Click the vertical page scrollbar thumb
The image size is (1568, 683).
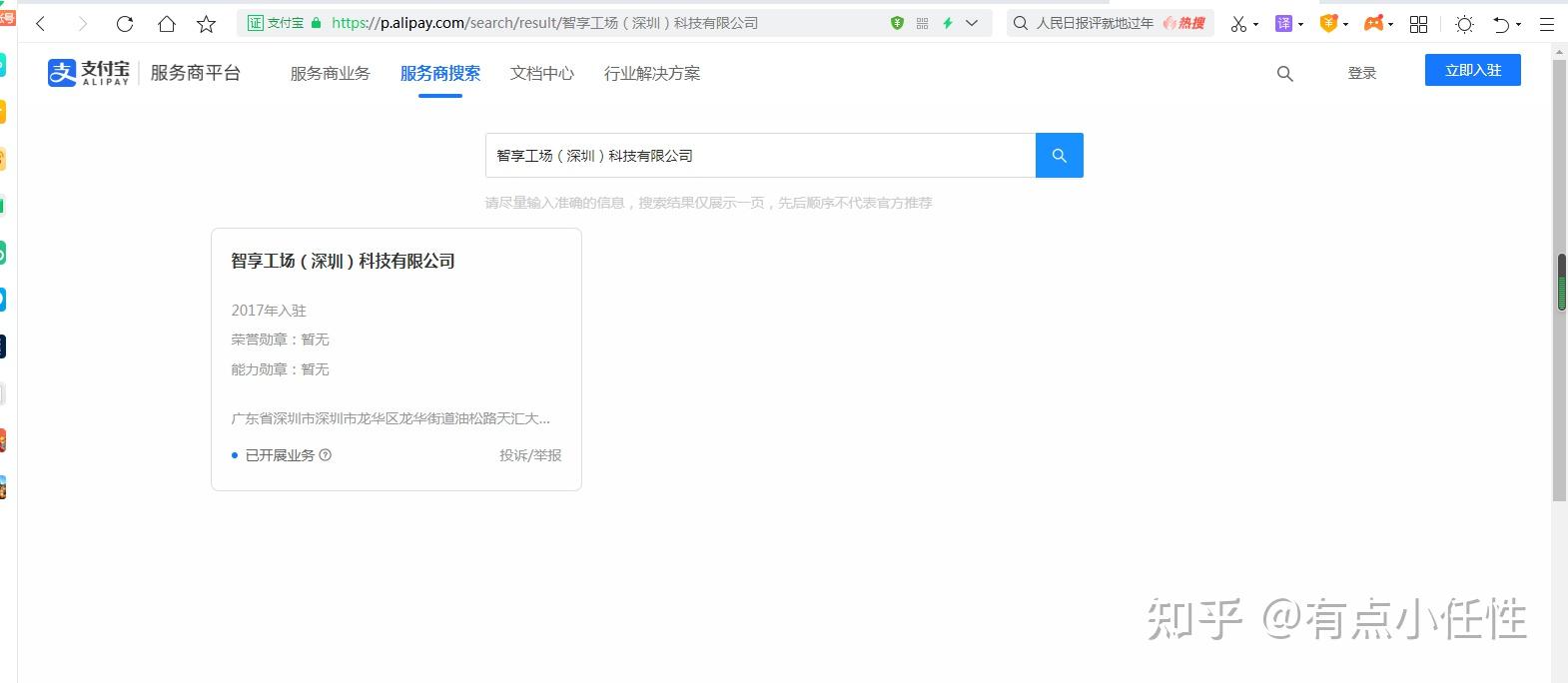click(x=1561, y=283)
